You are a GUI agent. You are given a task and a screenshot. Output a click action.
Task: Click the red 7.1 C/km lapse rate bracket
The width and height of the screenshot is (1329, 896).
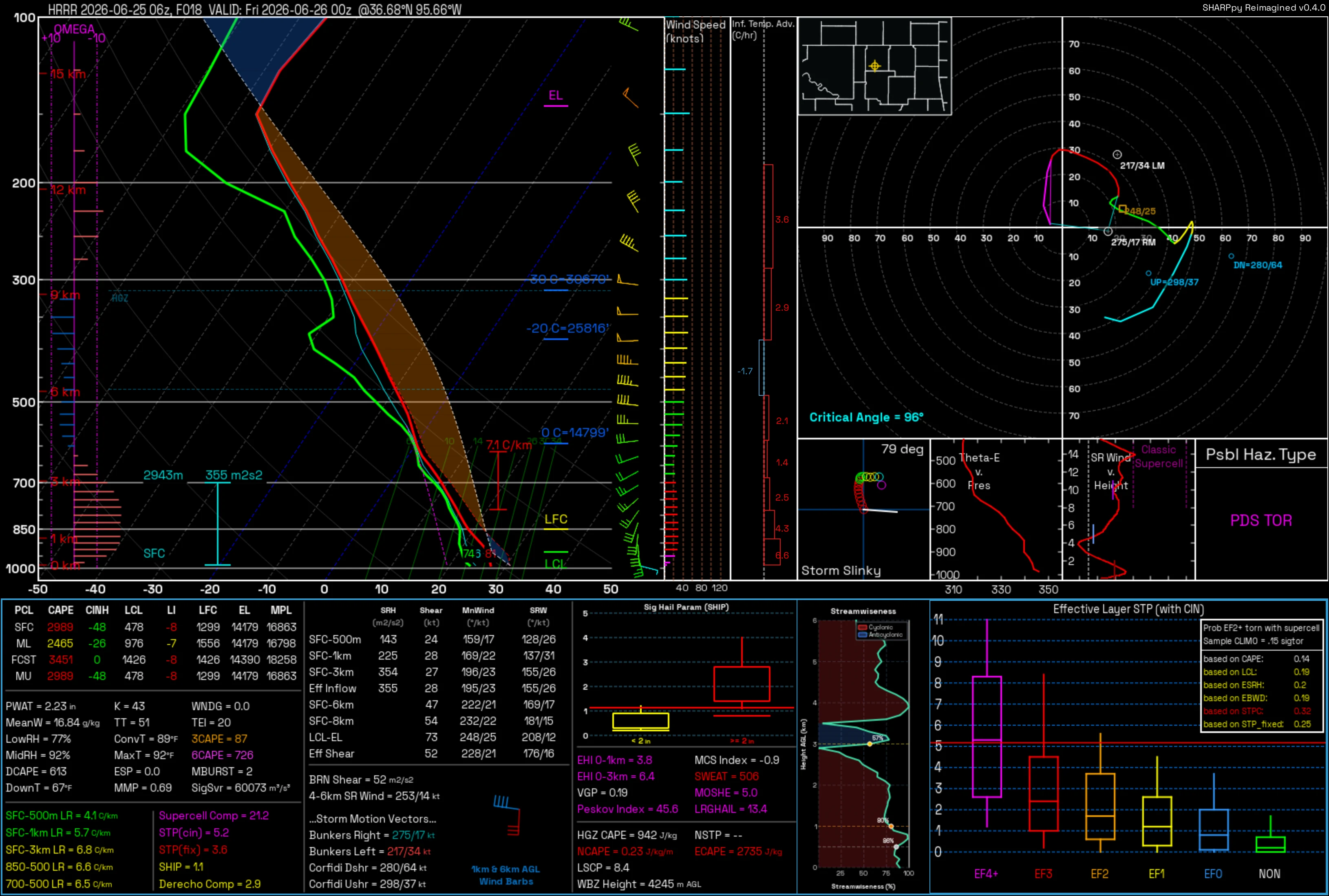(x=498, y=480)
